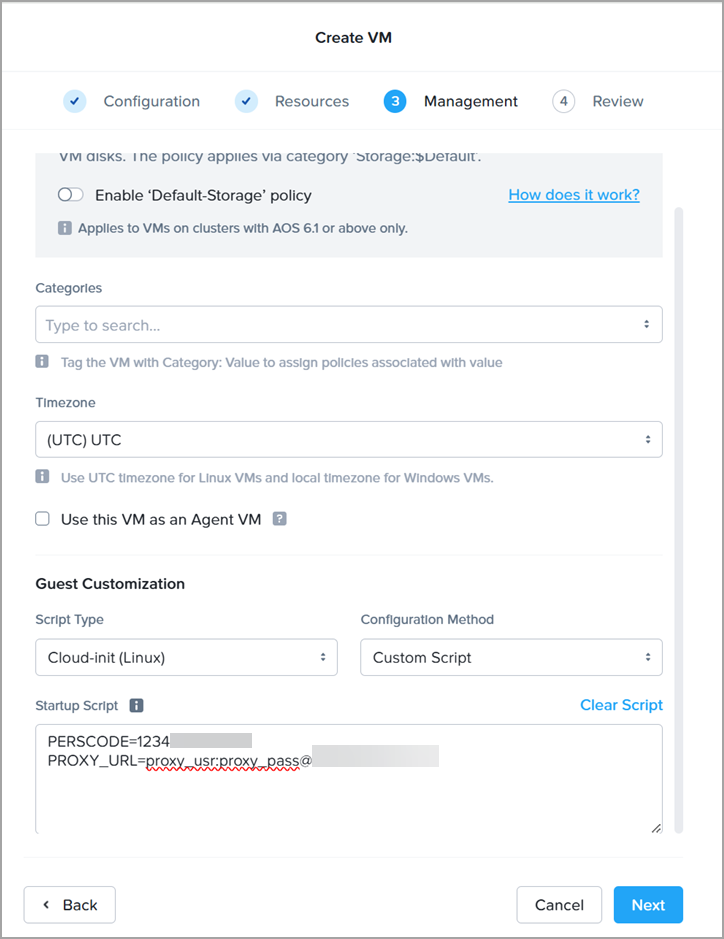This screenshot has height=939, width=724.
Task: Click the Startup Script info icon
Action: (137, 705)
